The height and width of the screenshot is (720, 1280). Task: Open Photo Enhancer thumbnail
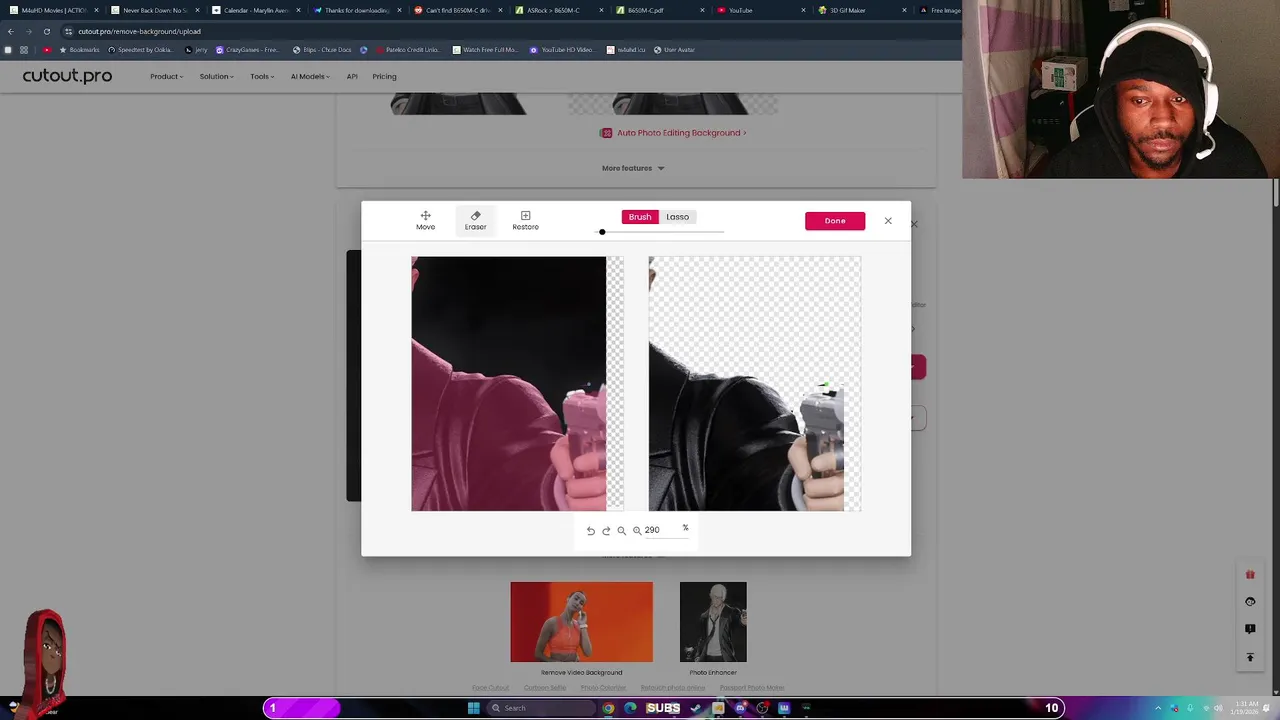pyautogui.click(x=713, y=622)
